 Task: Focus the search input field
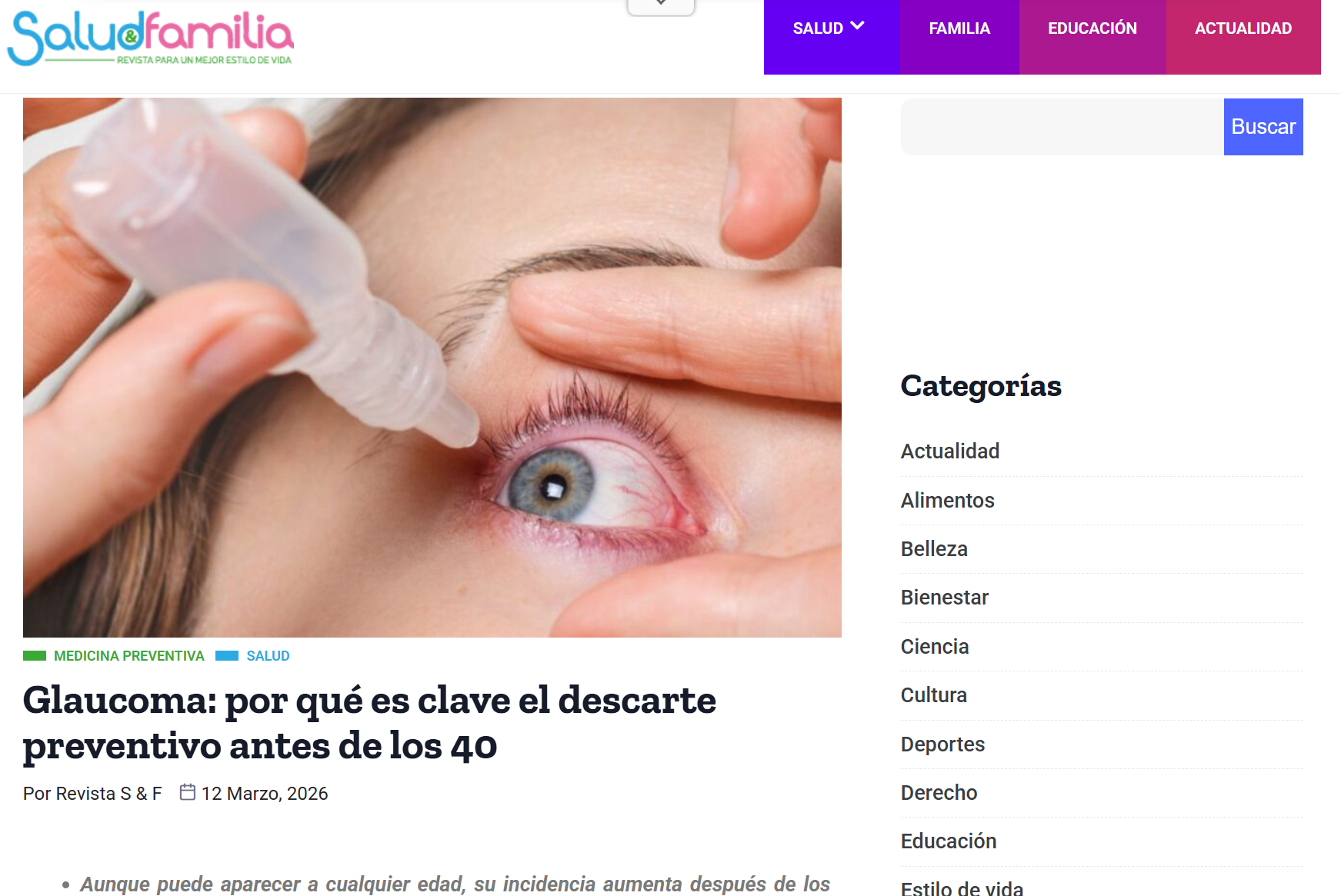coord(1062,127)
